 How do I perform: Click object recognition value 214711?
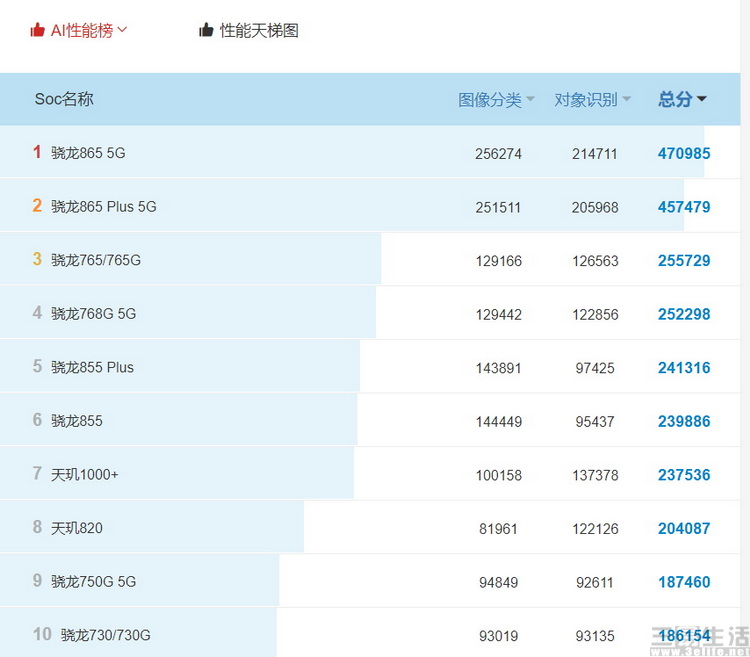pyautogui.click(x=595, y=154)
